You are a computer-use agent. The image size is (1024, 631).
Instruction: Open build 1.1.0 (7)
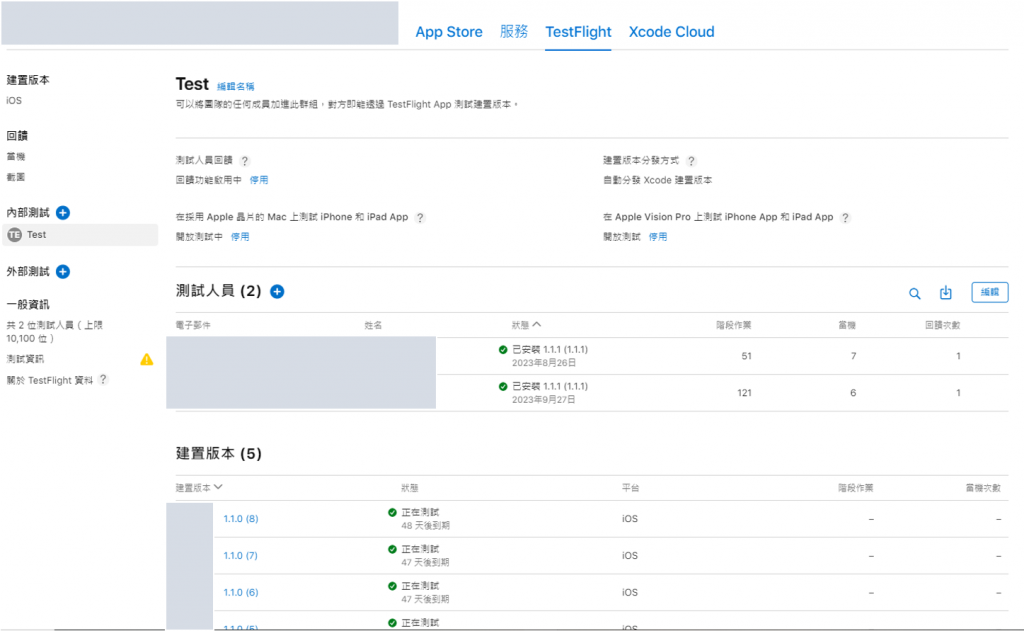point(240,555)
